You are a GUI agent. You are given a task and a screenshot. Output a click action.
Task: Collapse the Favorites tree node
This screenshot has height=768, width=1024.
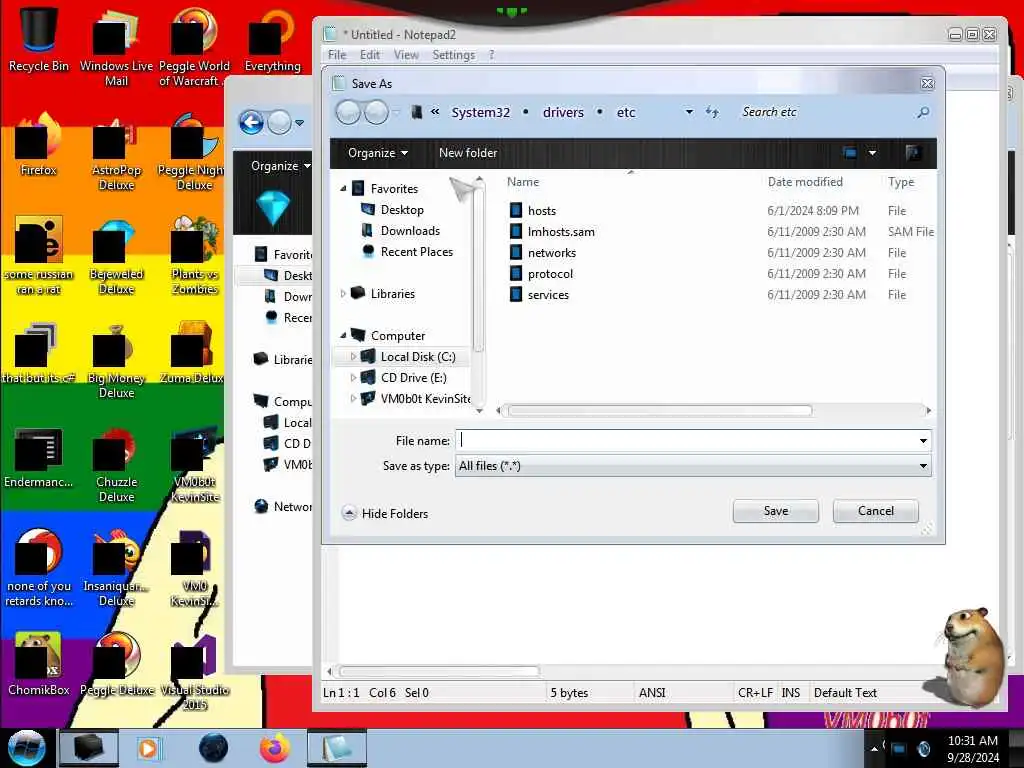pyautogui.click(x=344, y=189)
